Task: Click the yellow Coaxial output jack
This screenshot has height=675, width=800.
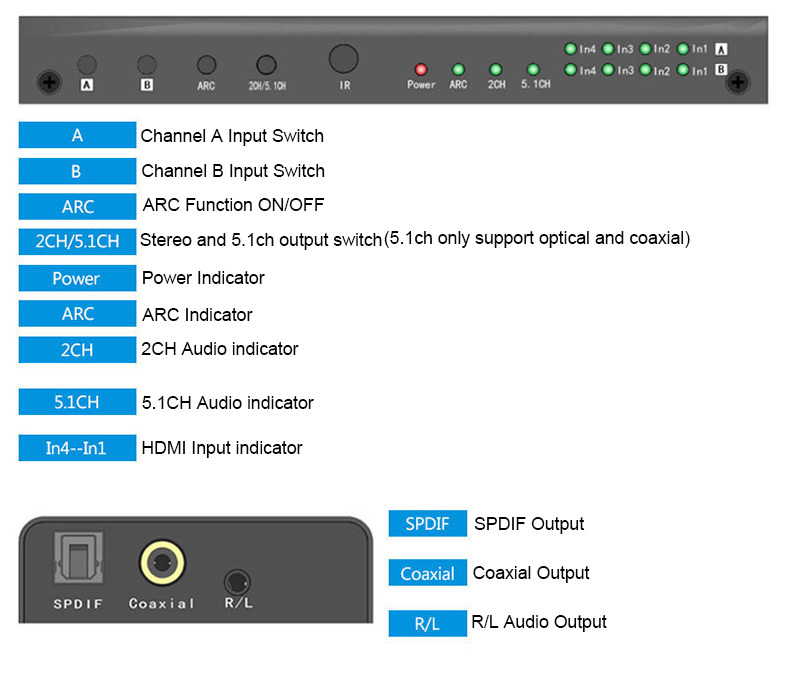Action: point(161,564)
